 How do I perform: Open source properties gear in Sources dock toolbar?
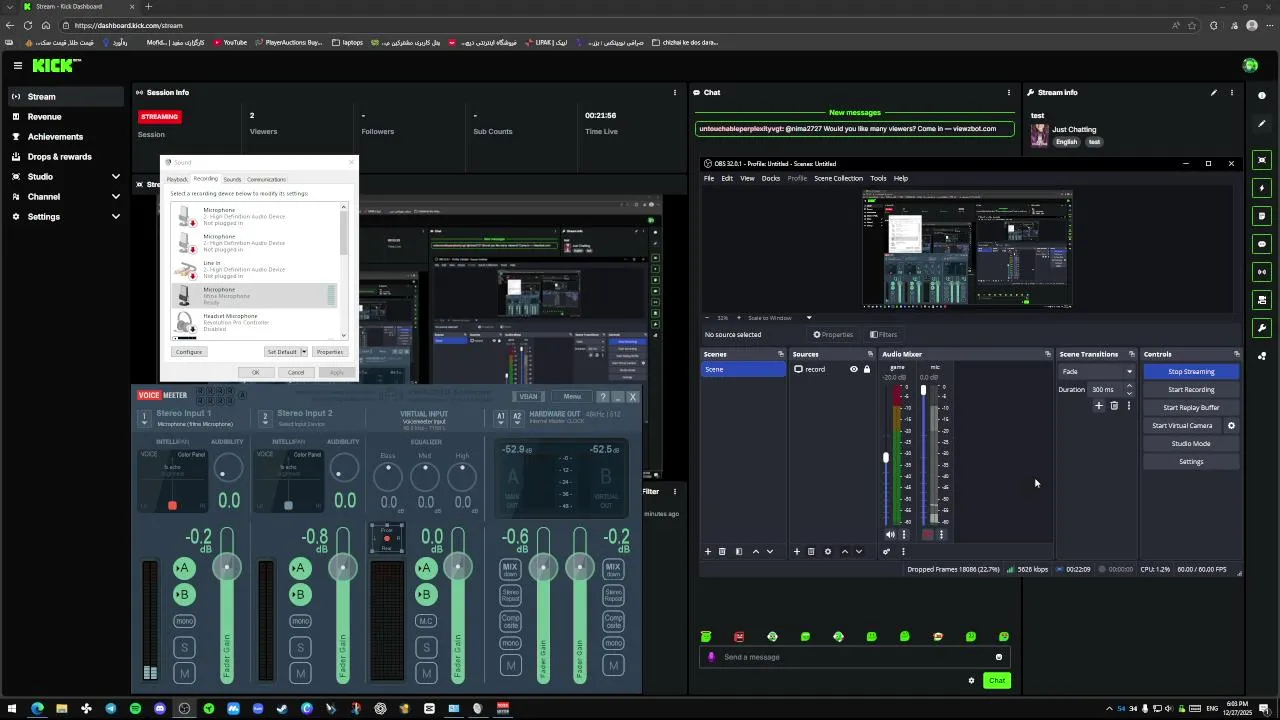827,551
